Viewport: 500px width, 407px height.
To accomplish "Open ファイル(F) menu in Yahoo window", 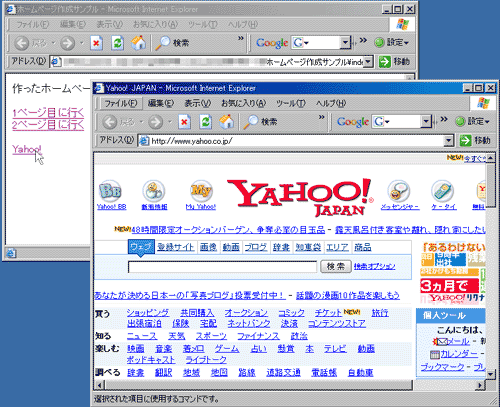I will click(121, 103).
